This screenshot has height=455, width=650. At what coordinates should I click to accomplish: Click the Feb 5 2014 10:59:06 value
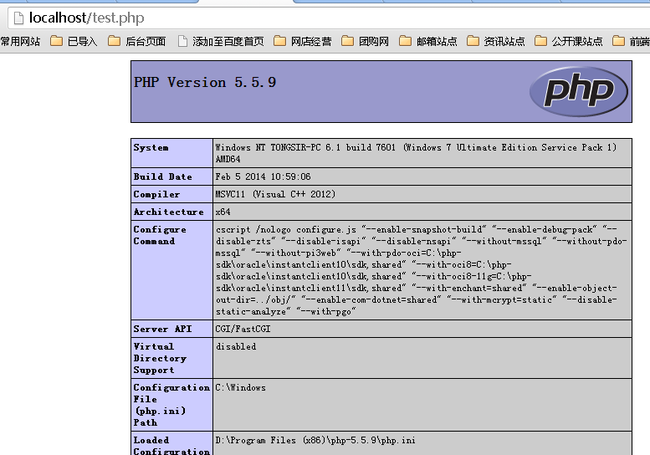coord(263,177)
